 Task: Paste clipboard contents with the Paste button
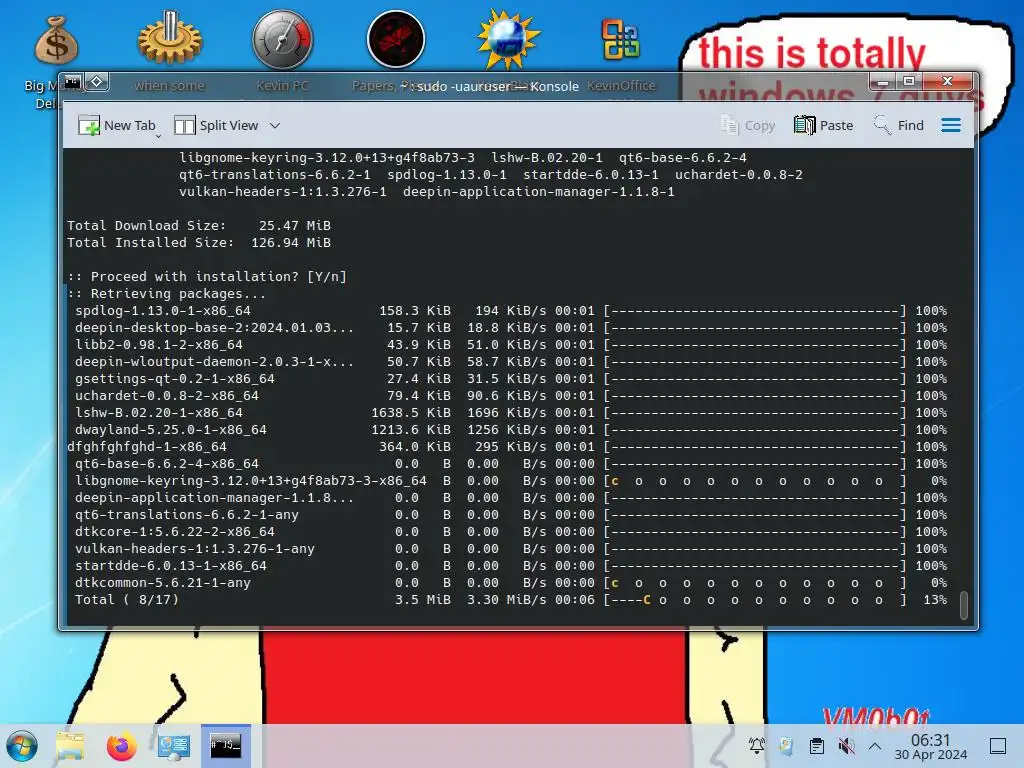[x=824, y=125]
